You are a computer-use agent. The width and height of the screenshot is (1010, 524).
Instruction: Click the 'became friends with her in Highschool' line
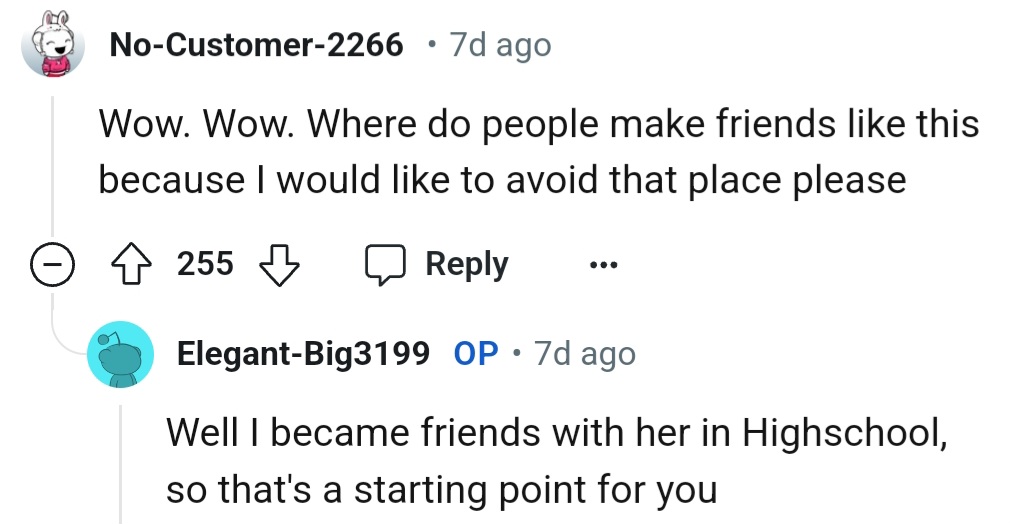tap(556, 434)
